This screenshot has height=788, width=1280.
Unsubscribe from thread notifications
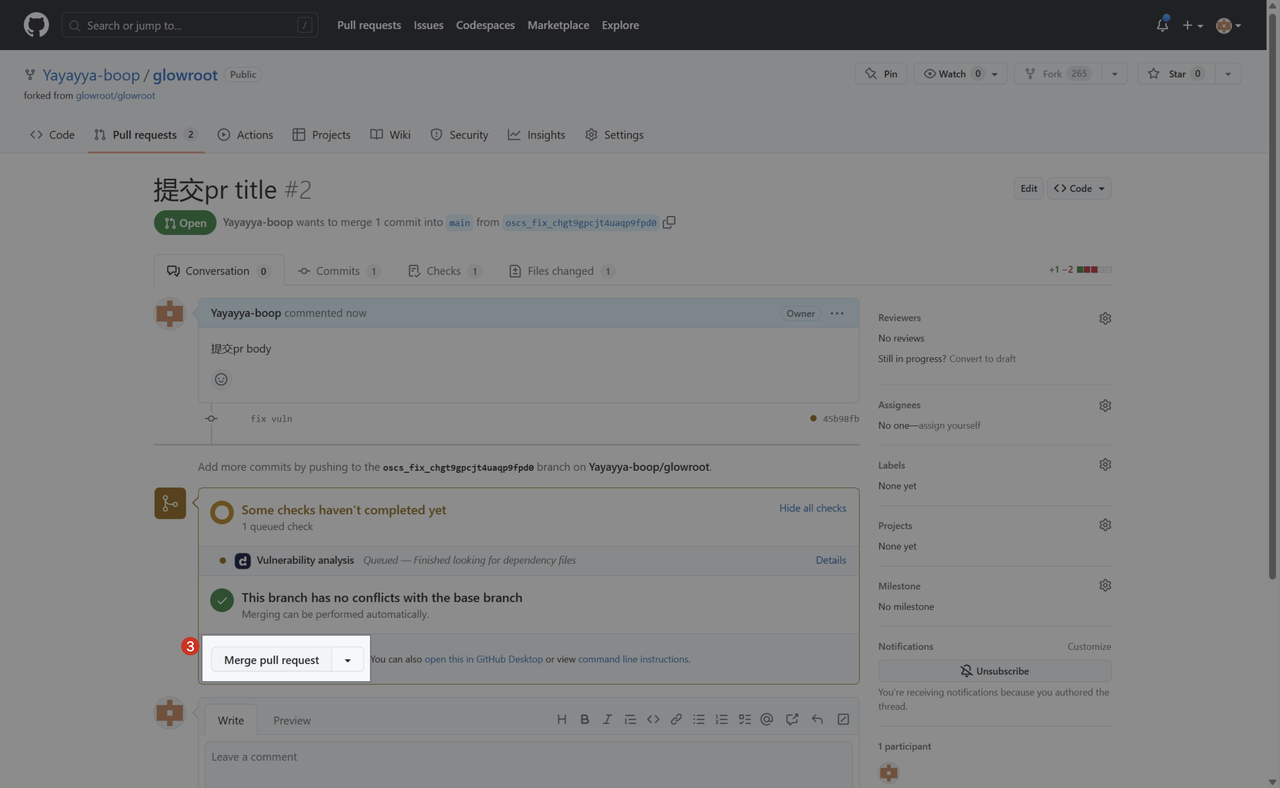(x=994, y=671)
